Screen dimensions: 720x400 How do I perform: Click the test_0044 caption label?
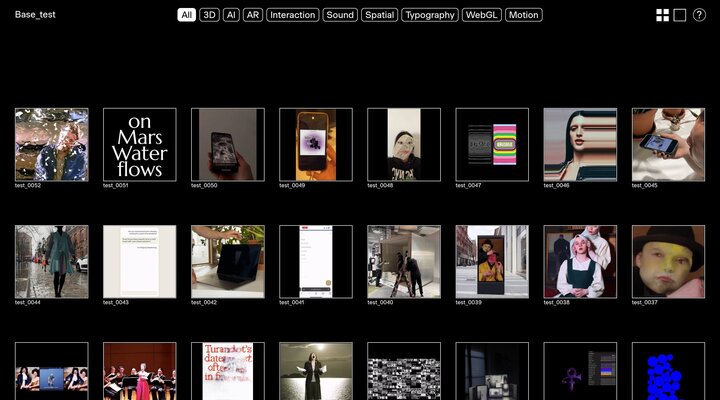click(x=28, y=302)
